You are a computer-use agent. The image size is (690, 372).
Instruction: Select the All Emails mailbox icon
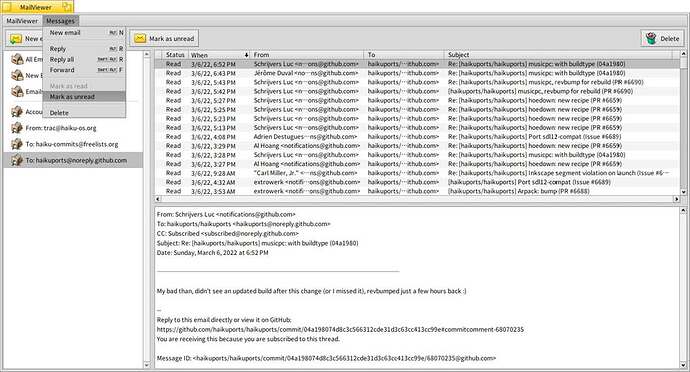tap(17, 59)
